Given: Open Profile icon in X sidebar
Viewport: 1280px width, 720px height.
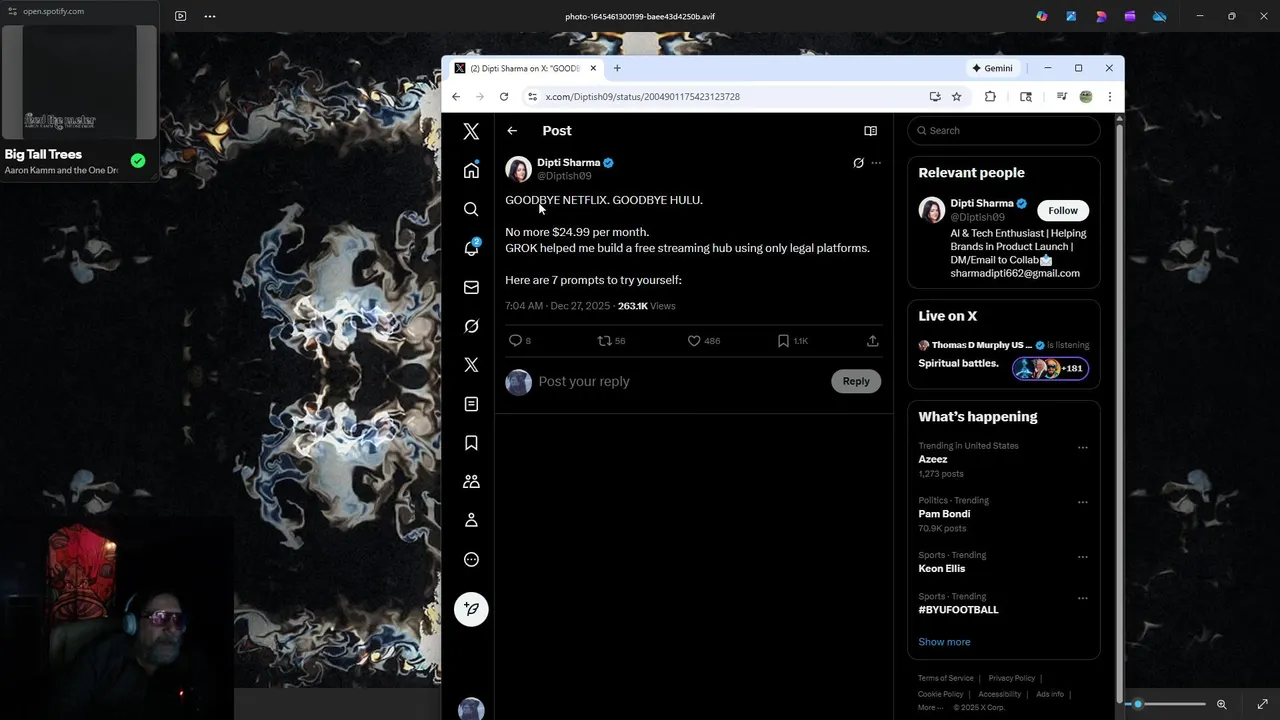Looking at the screenshot, I should [x=471, y=520].
